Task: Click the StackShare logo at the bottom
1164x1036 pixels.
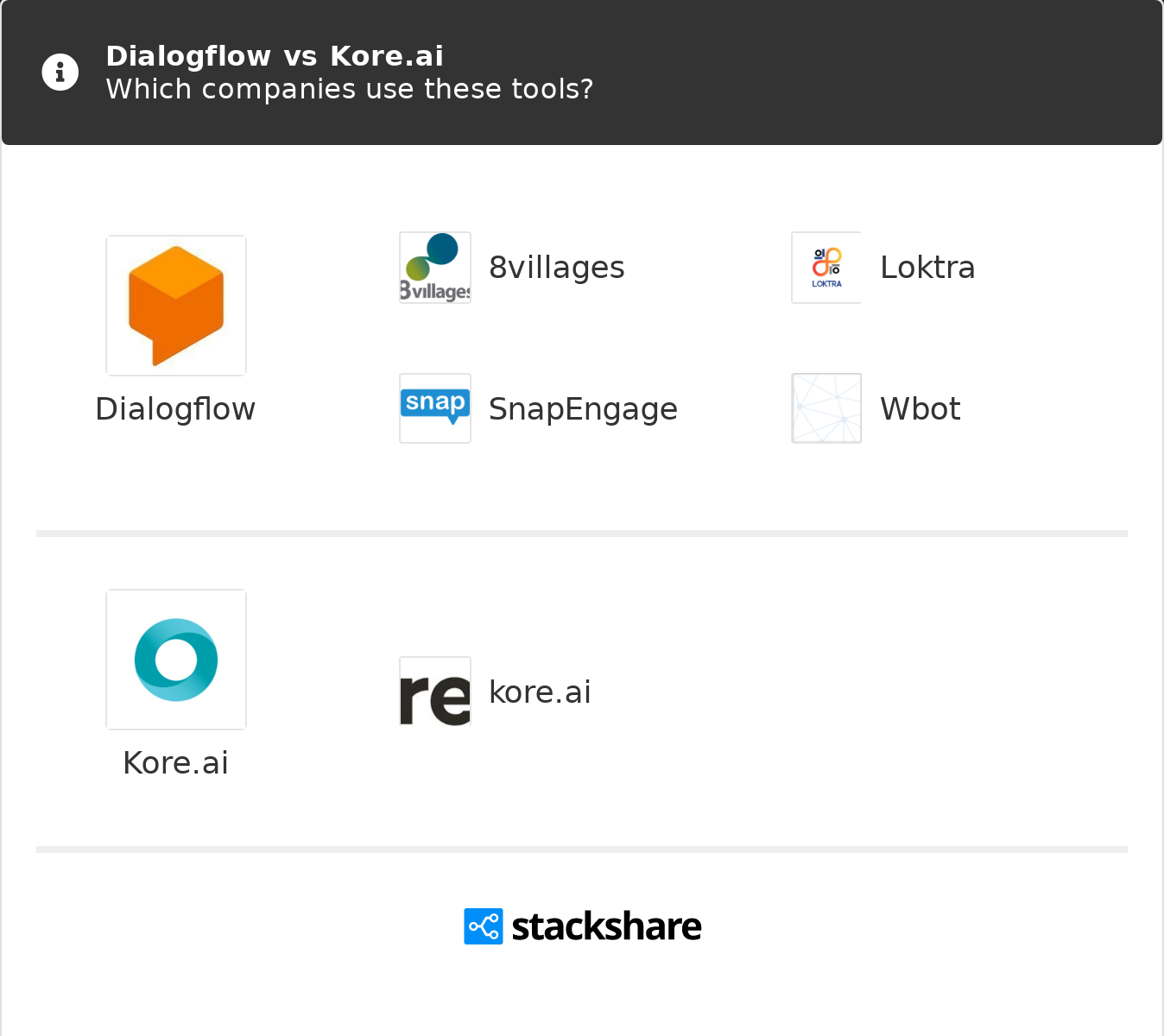Action: (582, 925)
